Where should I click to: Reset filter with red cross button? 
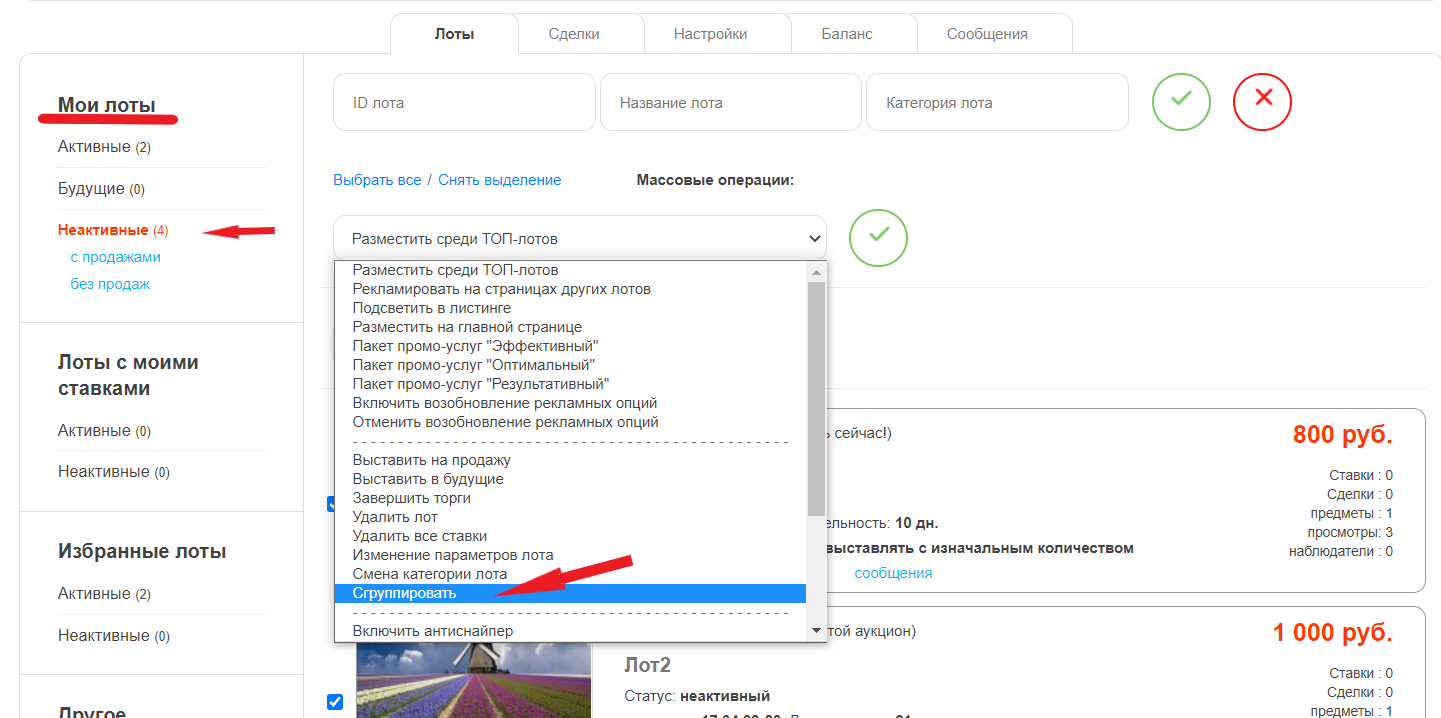click(1262, 102)
